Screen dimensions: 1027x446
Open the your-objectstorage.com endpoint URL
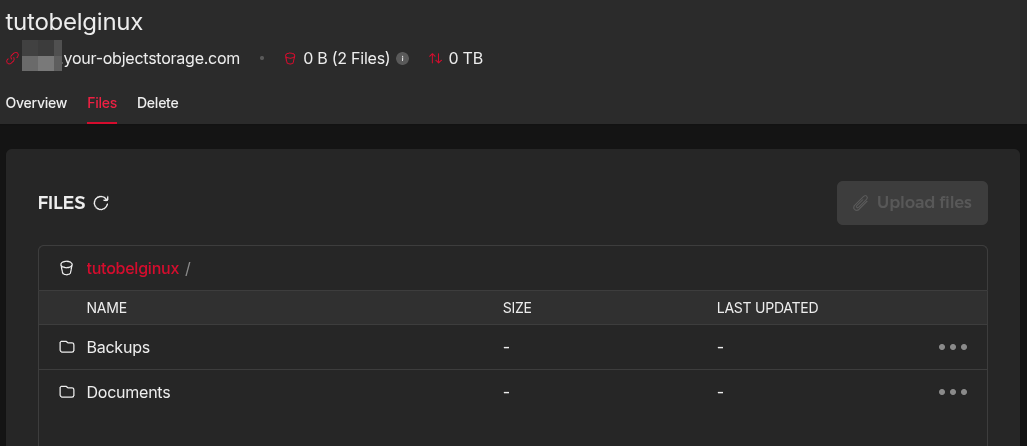131,59
